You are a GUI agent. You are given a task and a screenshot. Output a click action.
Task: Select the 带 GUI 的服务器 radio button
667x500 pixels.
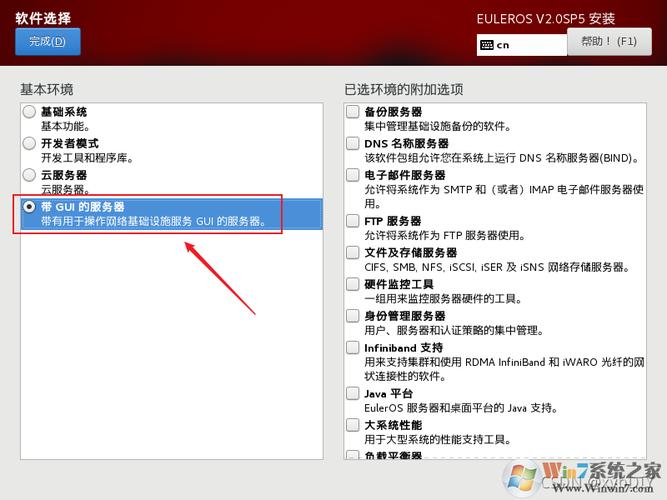pyautogui.click(x=29, y=207)
